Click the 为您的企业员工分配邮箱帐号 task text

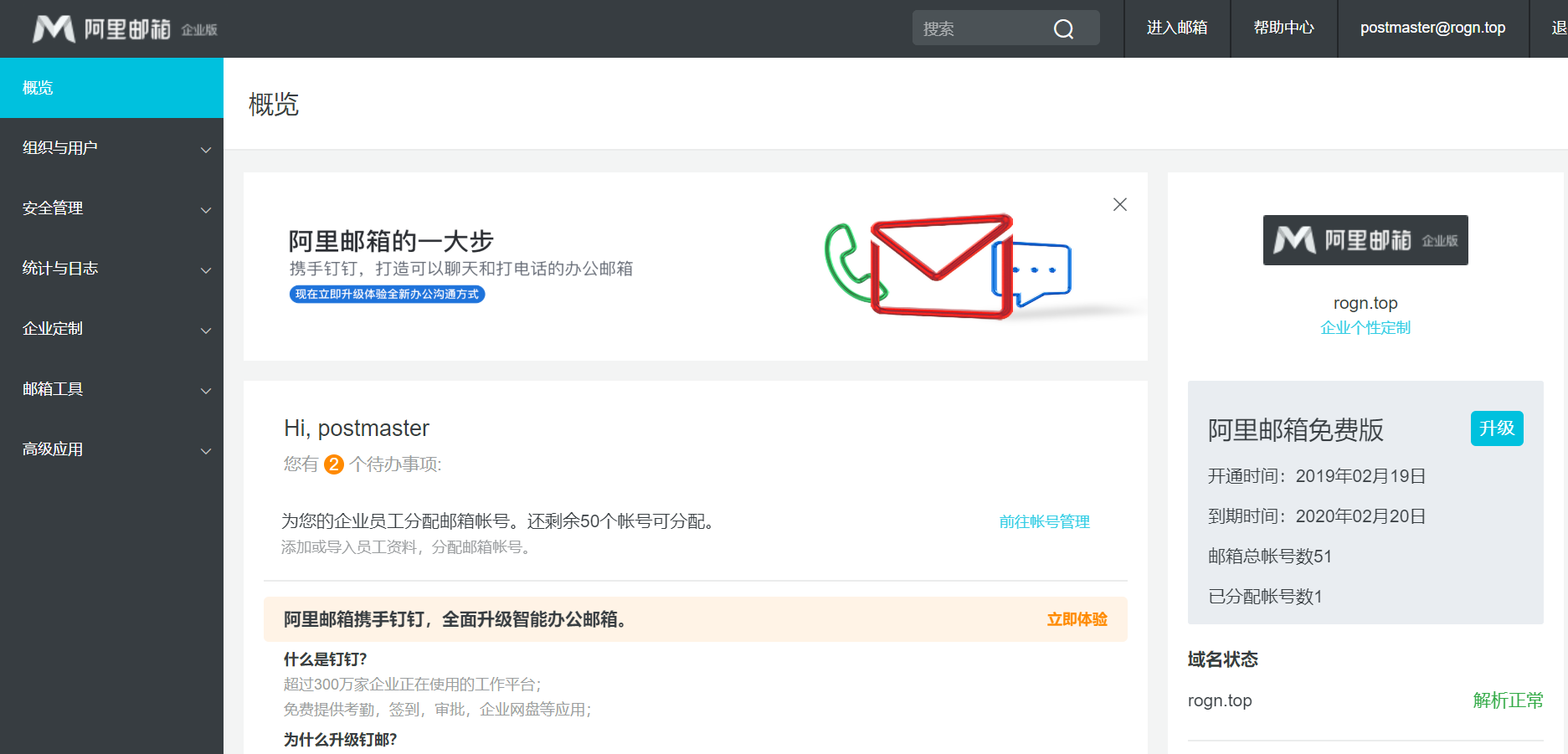click(x=500, y=521)
